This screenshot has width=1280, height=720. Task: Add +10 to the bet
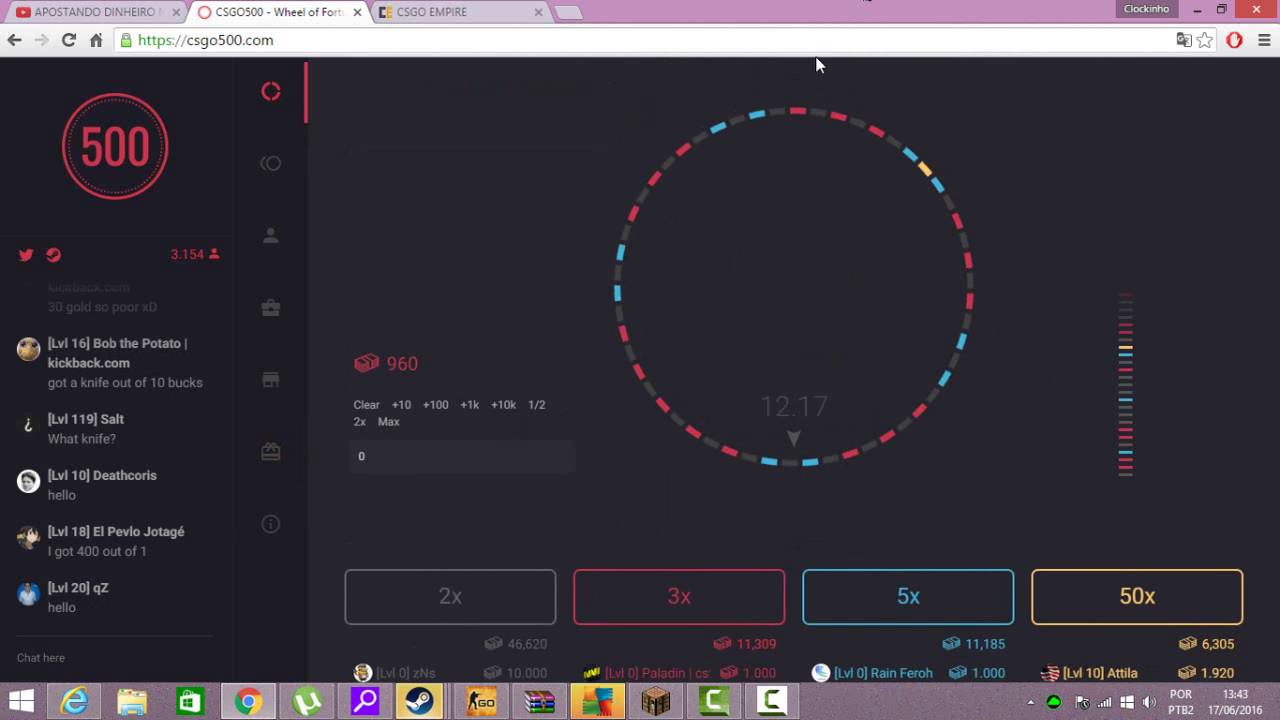(x=401, y=405)
